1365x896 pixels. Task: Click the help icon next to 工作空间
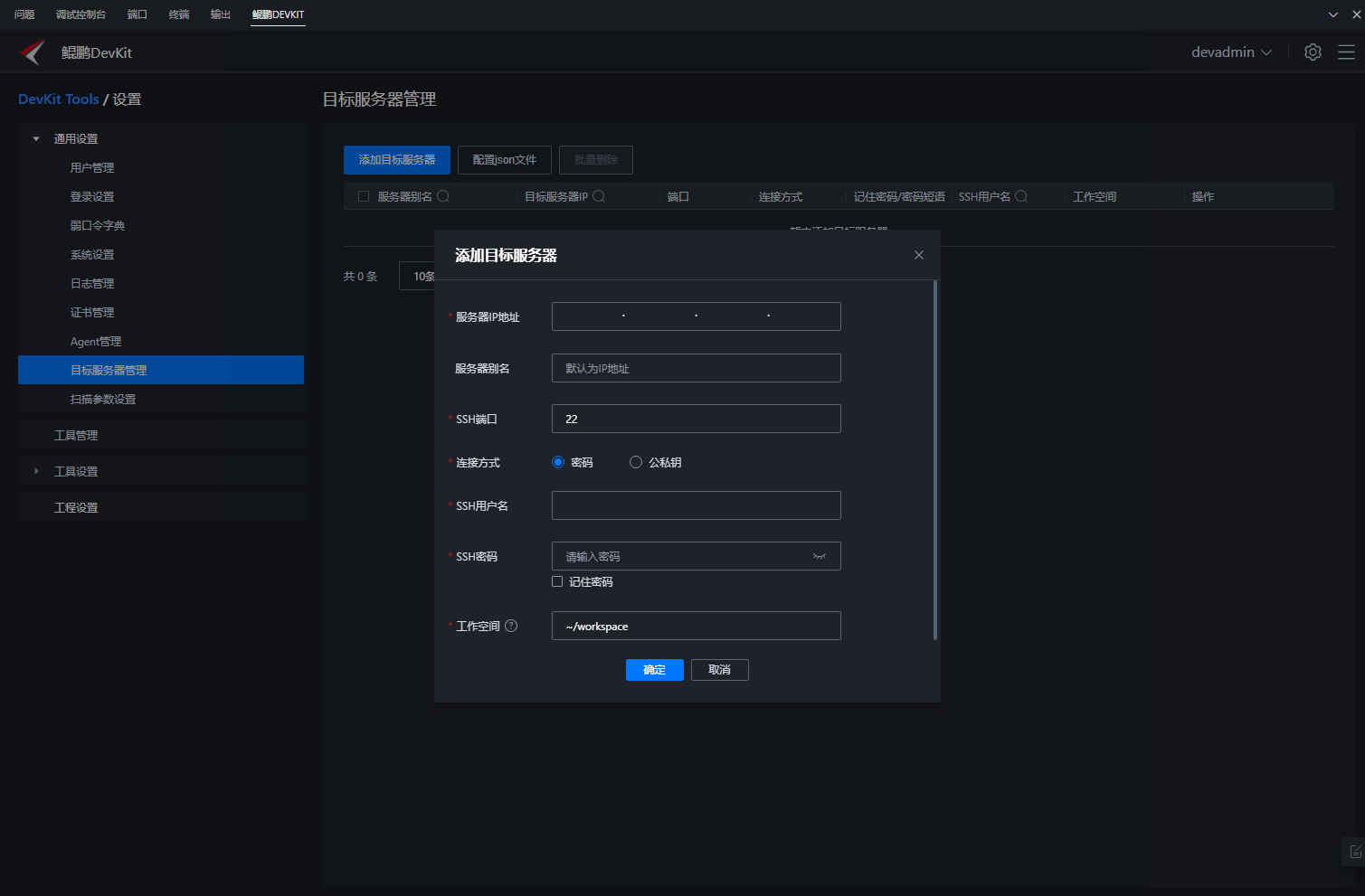511,626
